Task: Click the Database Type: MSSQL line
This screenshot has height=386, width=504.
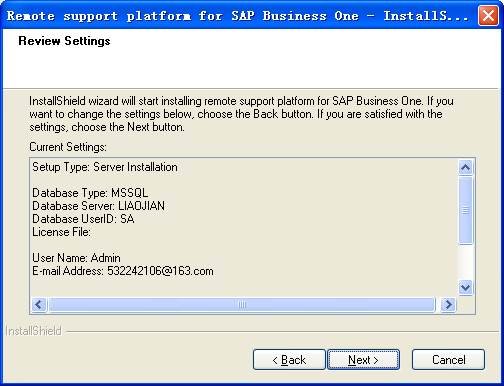Action: pyautogui.click(x=90, y=193)
